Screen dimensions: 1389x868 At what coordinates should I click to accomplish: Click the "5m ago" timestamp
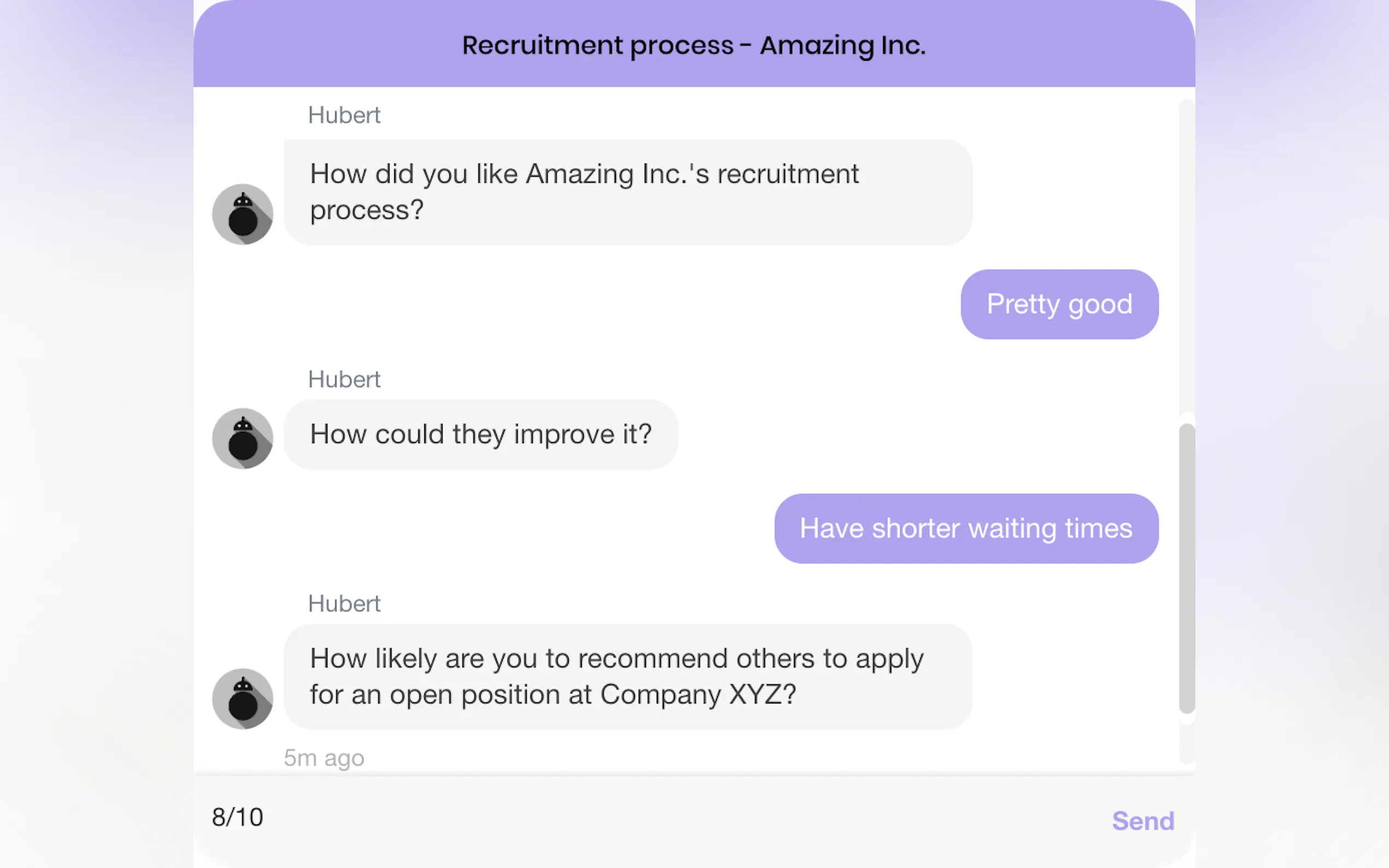(324, 758)
